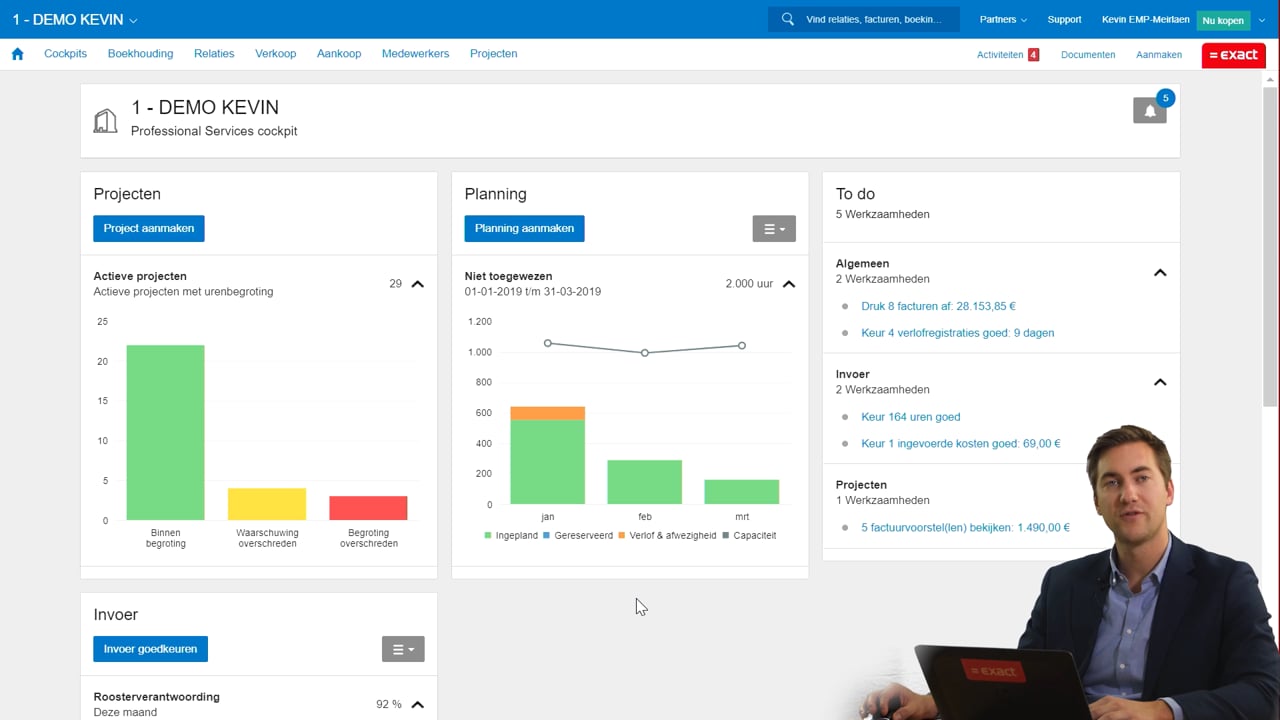Open the notification bell icon
This screenshot has height=720, width=1280.
tap(1149, 111)
